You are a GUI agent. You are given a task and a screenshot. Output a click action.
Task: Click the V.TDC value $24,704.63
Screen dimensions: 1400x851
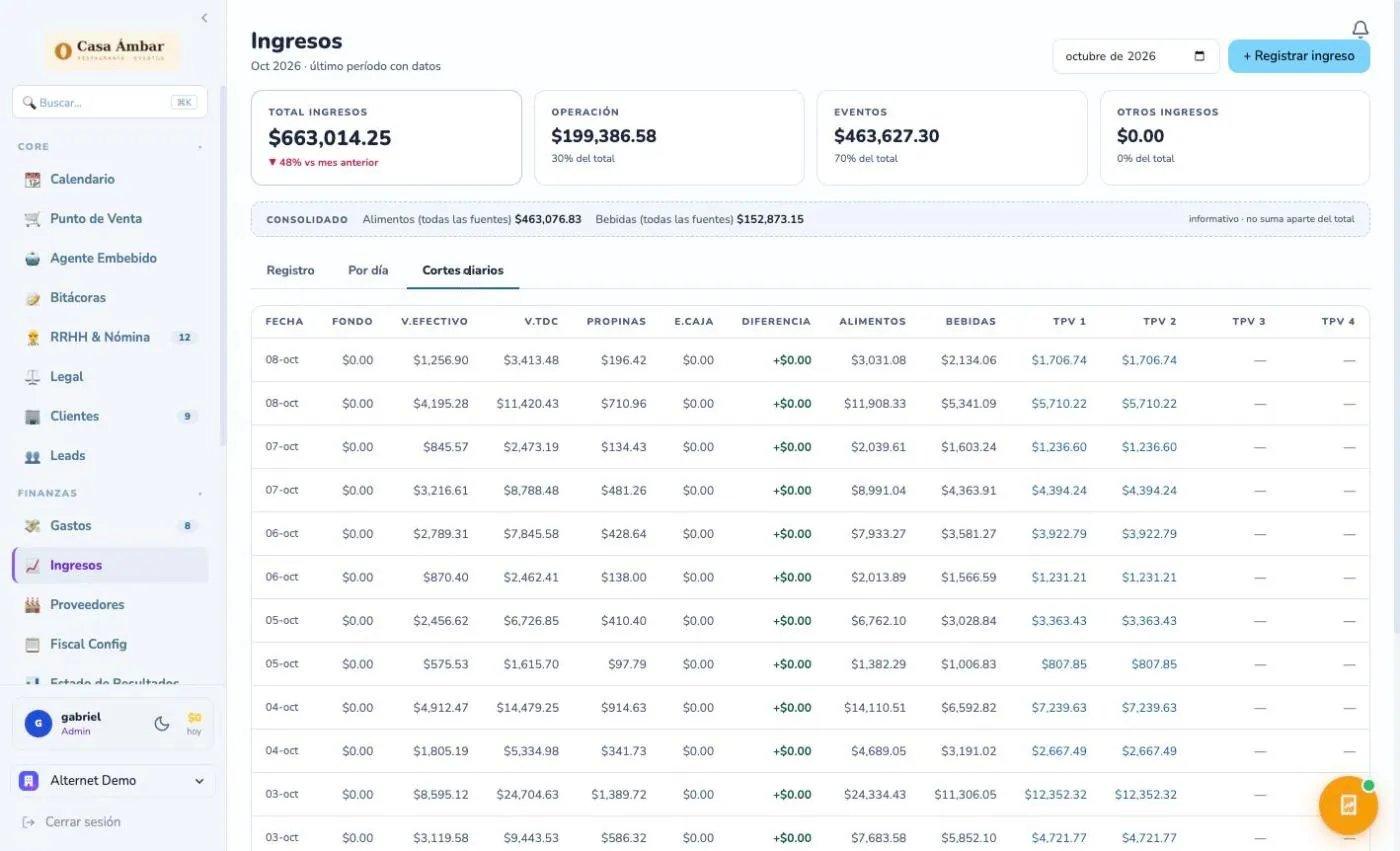(528, 795)
